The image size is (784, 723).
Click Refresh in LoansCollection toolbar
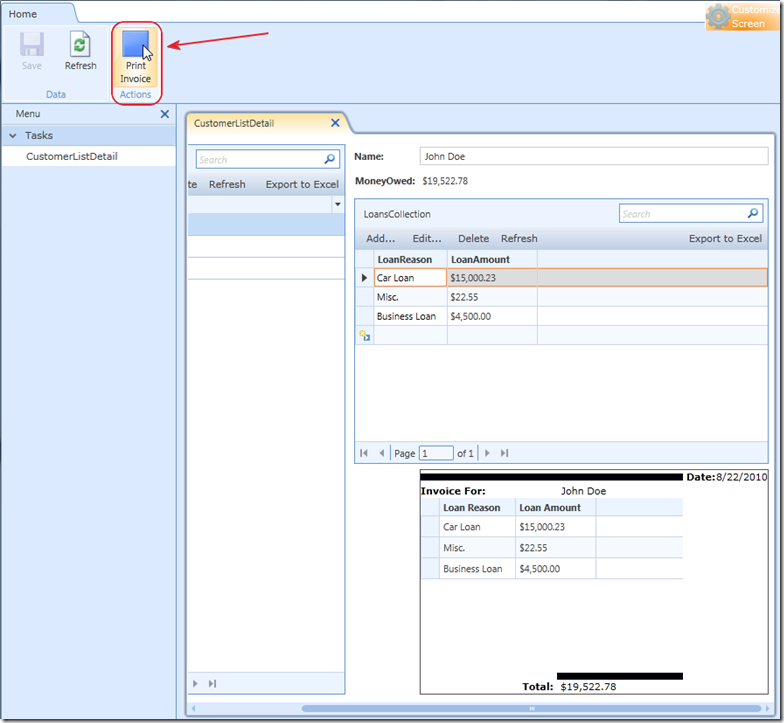tap(519, 238)
